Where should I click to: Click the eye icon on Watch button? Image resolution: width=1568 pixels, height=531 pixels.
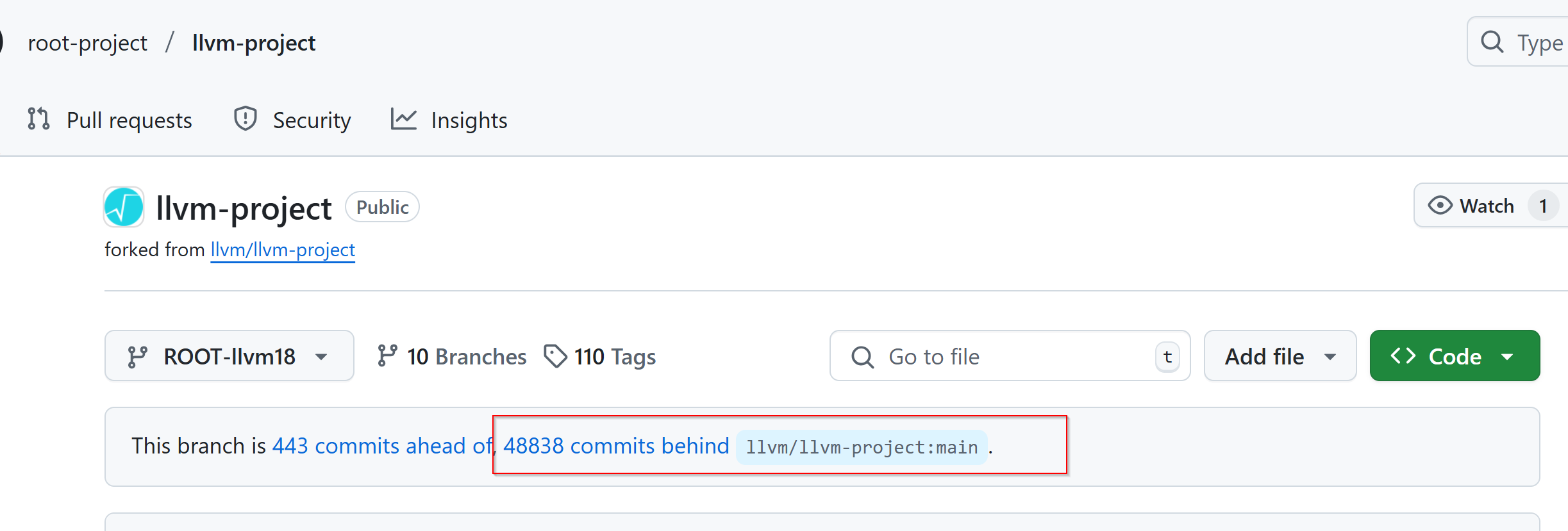[x=1440, y=206]
